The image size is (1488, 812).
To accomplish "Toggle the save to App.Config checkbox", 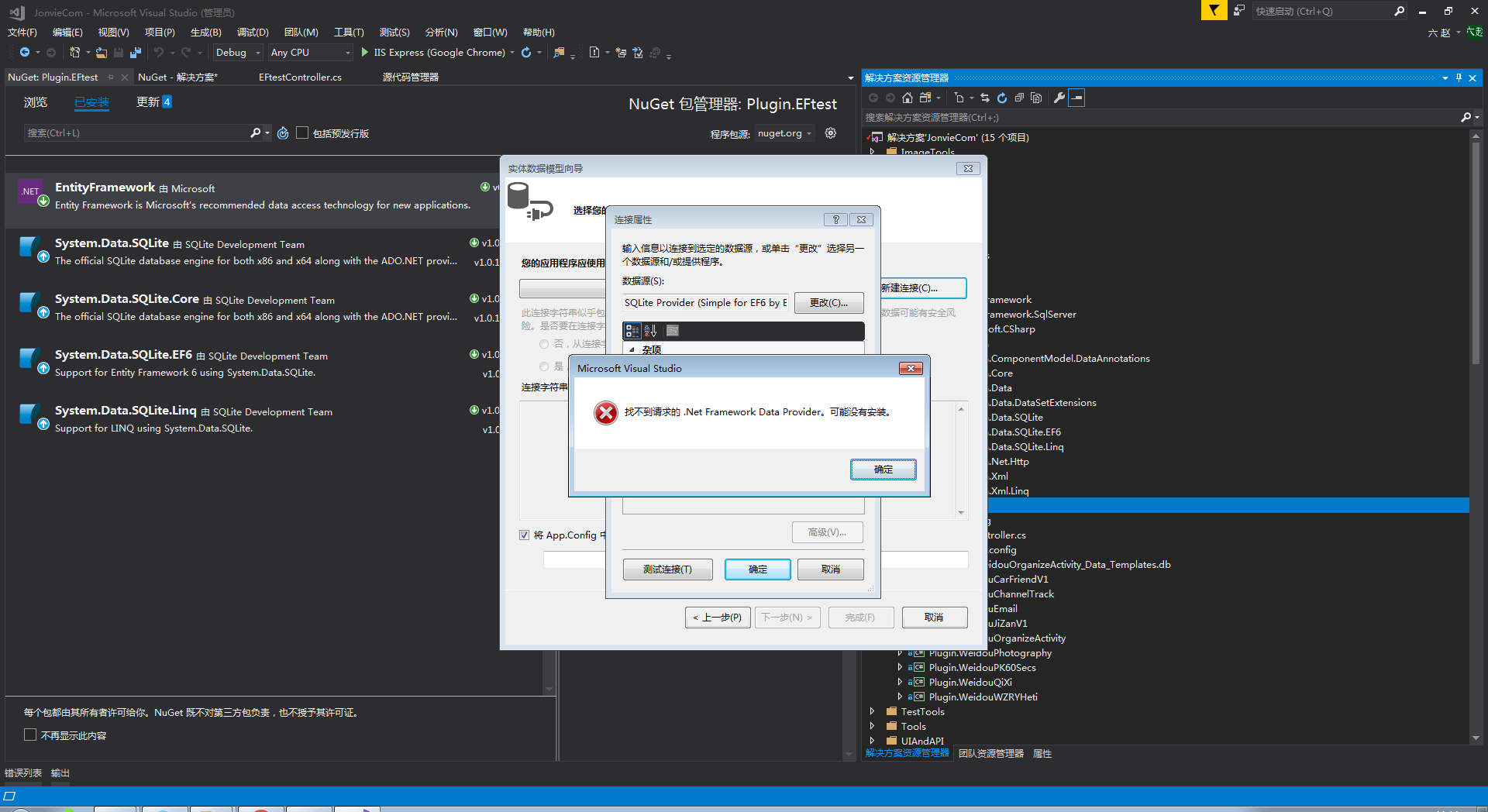I will tap(525, 535).
